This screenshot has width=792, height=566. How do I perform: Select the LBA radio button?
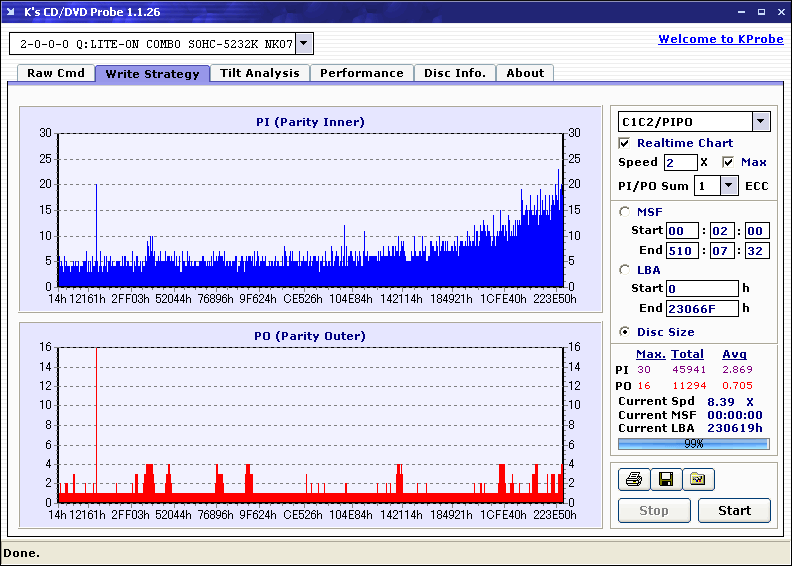[x=625, y=269]
